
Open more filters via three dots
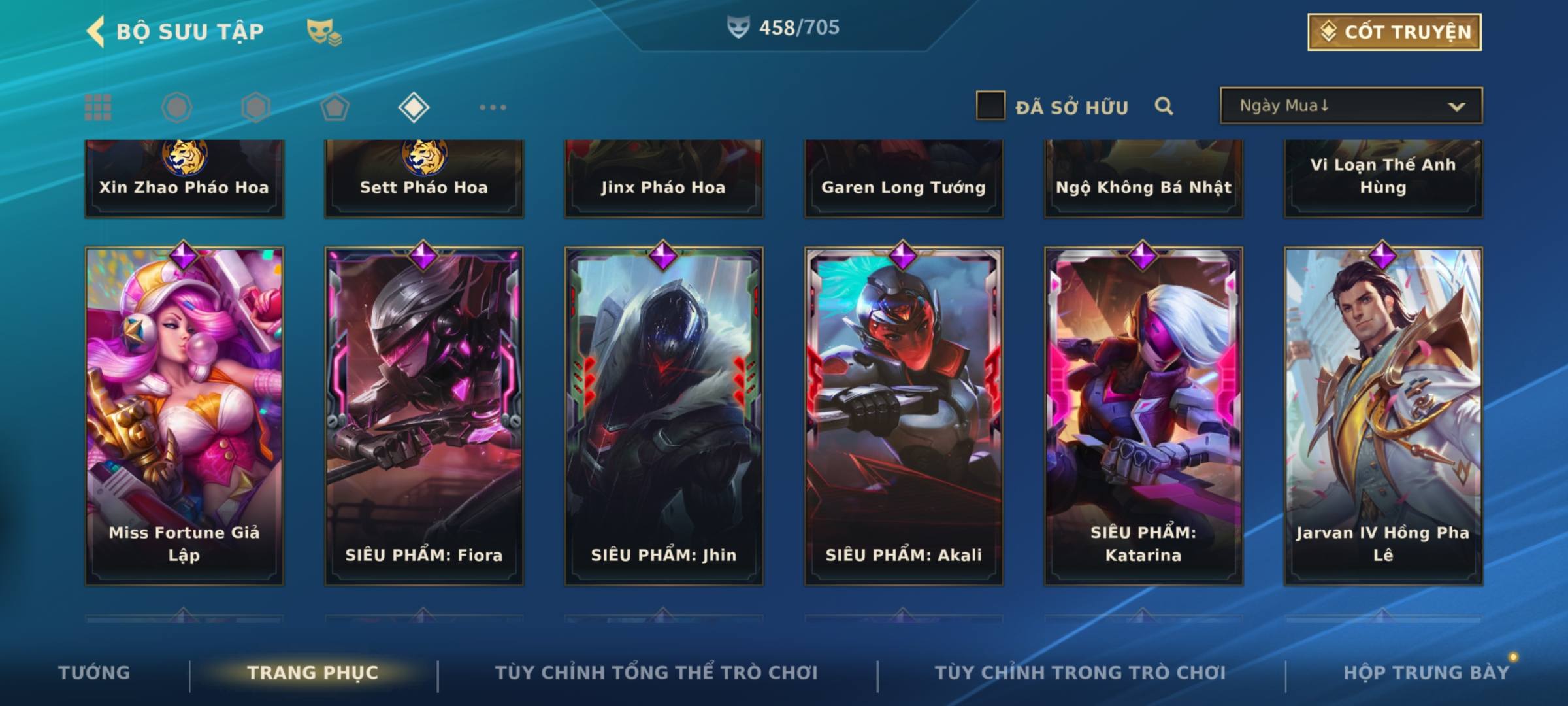[493, 107]
